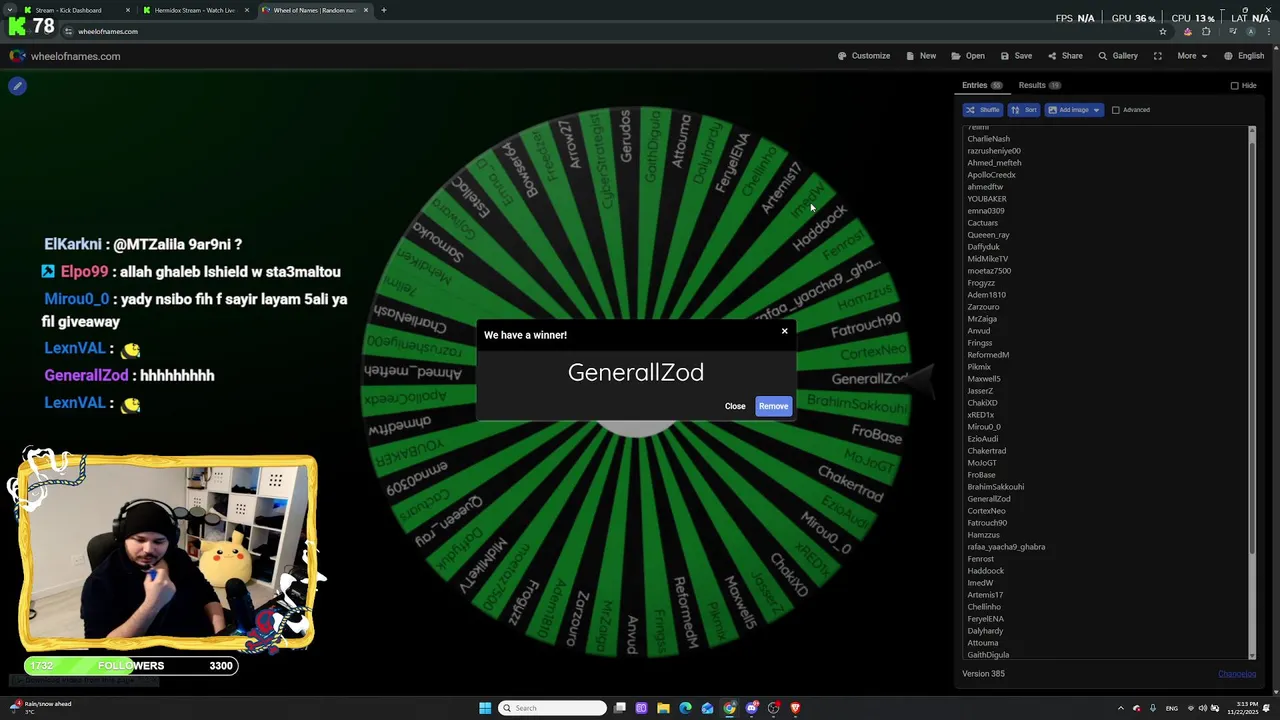Tick the Hide checkbox
Screen dimensions: 1280x720
point(1234,86)
